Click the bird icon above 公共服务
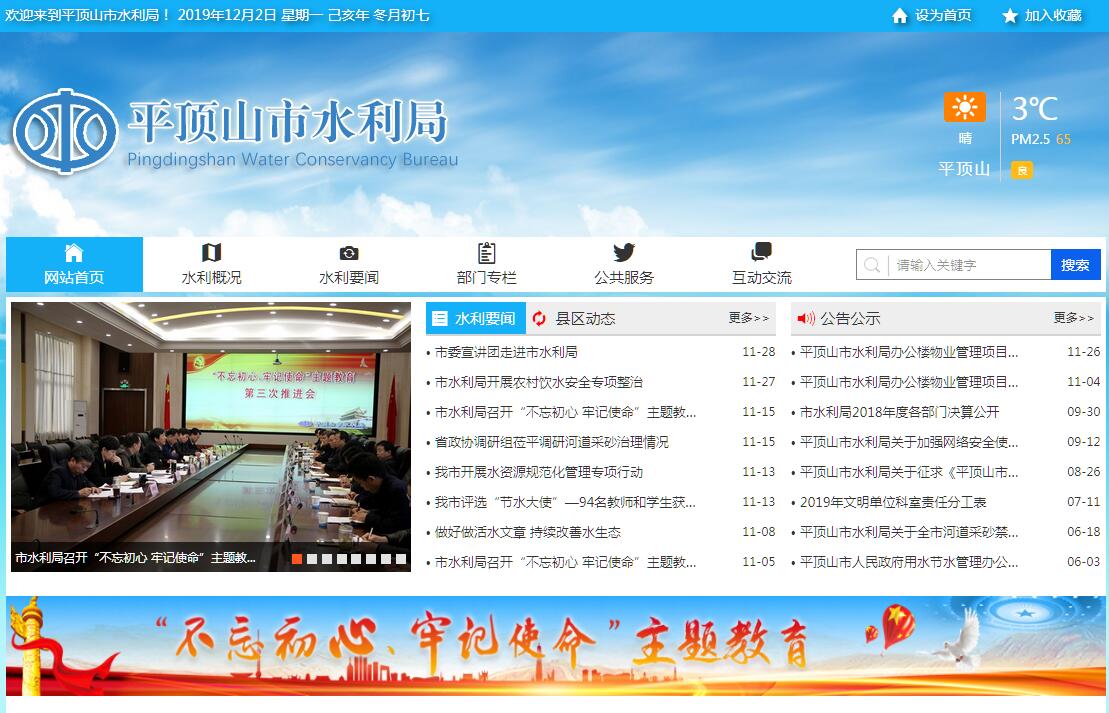 [624, 253]
